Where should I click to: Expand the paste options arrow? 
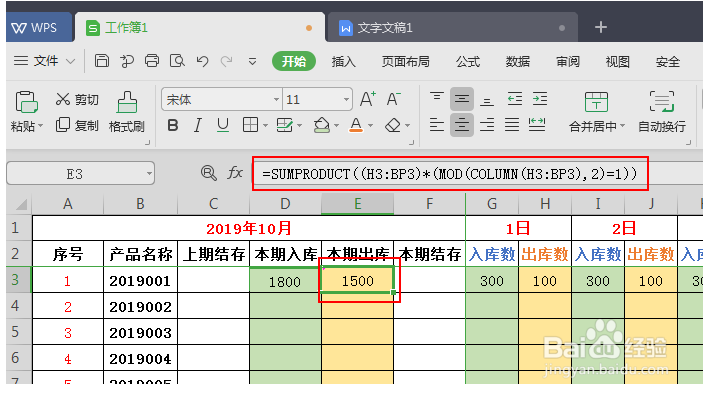[x=41, y=126]
